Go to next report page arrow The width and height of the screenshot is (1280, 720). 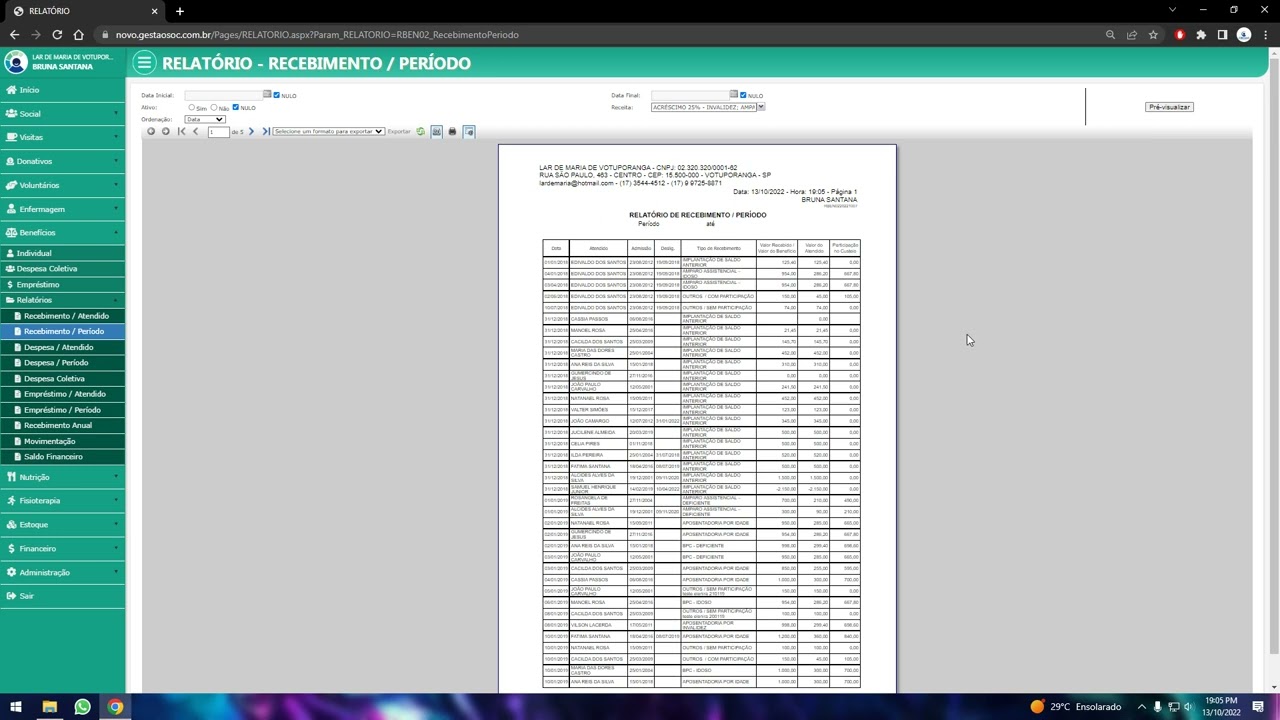pyautogui.click(x=251, y=132)
